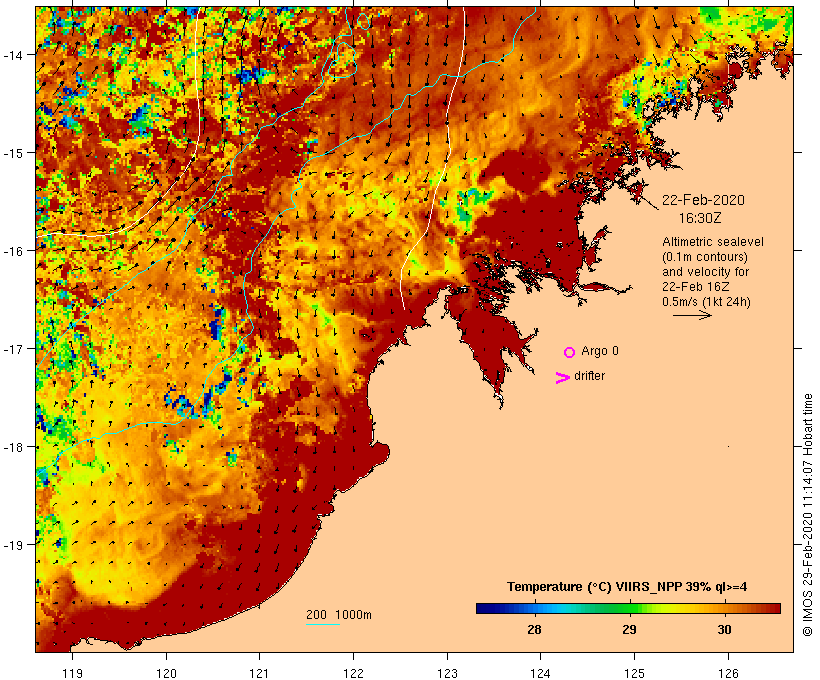This screenshot has height=680, width=820.
Task: Click the -18 latitude axis label
Action: coord(12,447)
